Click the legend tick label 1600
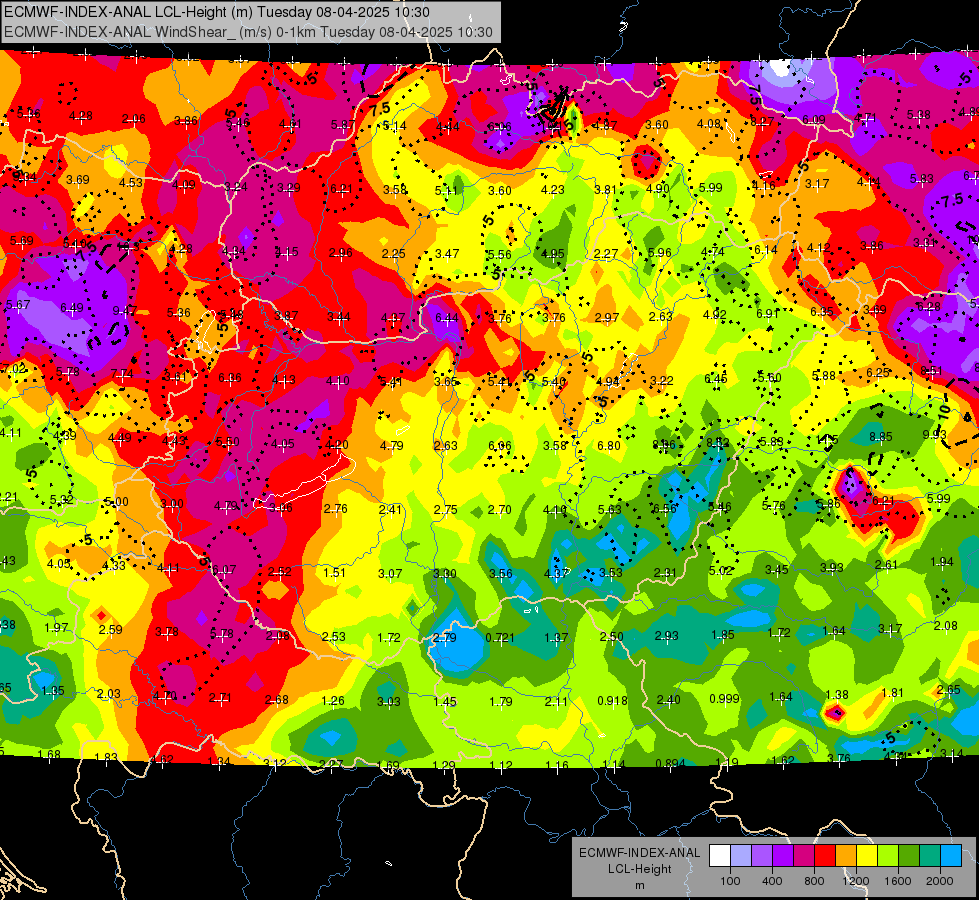 pyautogui.click(x=898, y=881)
